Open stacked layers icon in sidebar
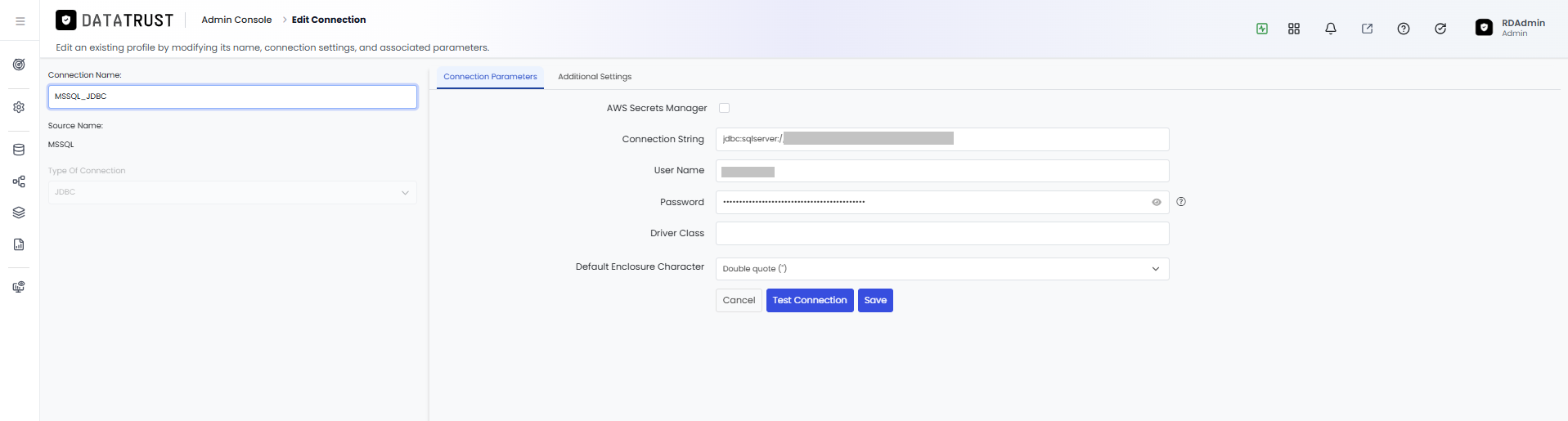 [x=19, y=213]
